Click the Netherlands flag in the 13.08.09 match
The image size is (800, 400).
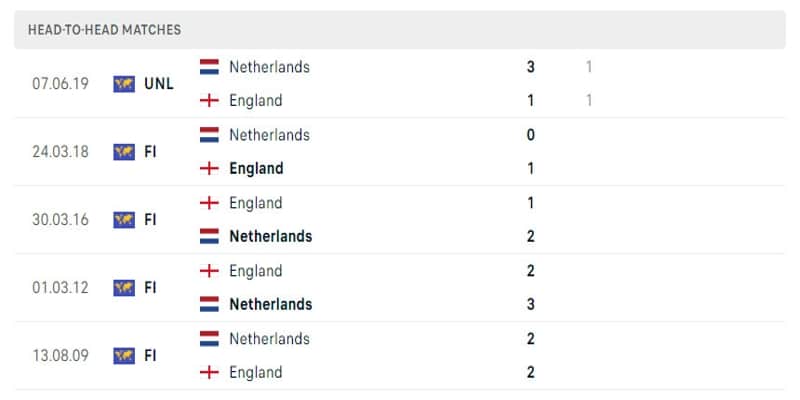[209, 338]
